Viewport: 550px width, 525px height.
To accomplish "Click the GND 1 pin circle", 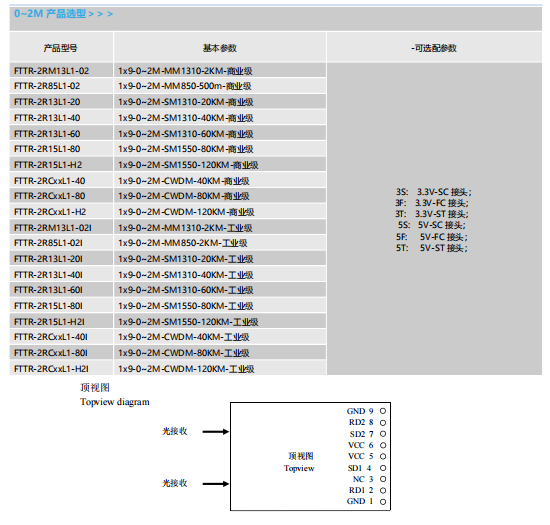I will click(383, 502).
